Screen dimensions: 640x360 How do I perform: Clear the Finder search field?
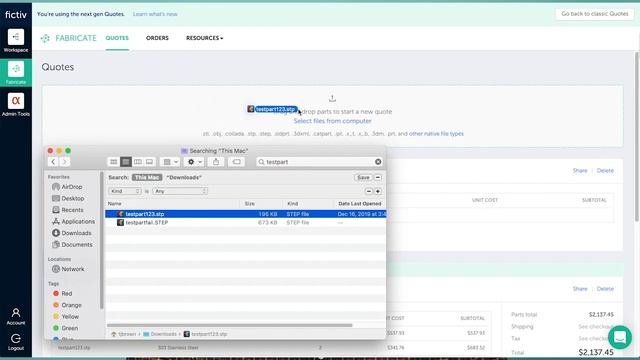(378, 162)
